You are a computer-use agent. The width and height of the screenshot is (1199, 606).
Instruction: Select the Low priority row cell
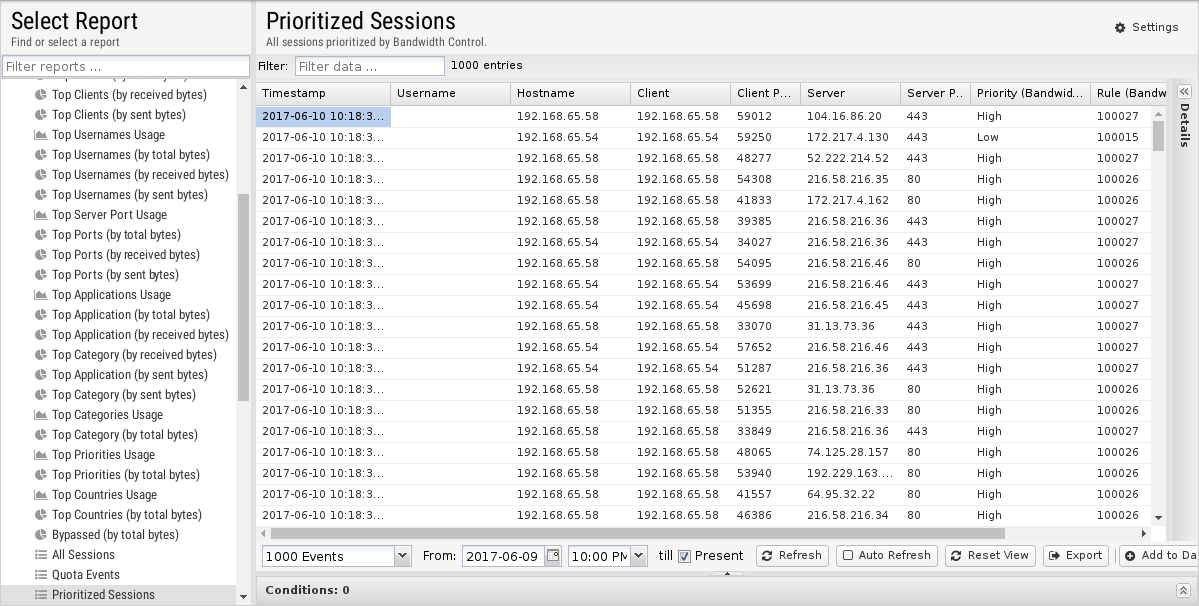coord(1030,138)
